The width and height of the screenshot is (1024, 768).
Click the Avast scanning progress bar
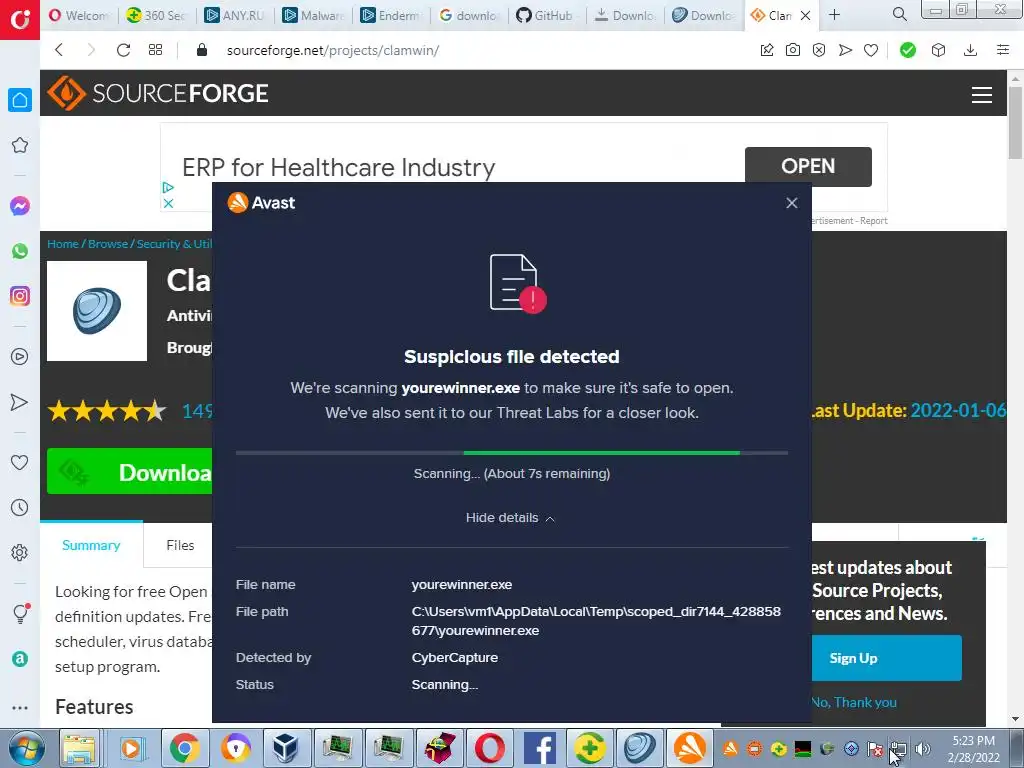pyautogui.click(x=511, y=453)
